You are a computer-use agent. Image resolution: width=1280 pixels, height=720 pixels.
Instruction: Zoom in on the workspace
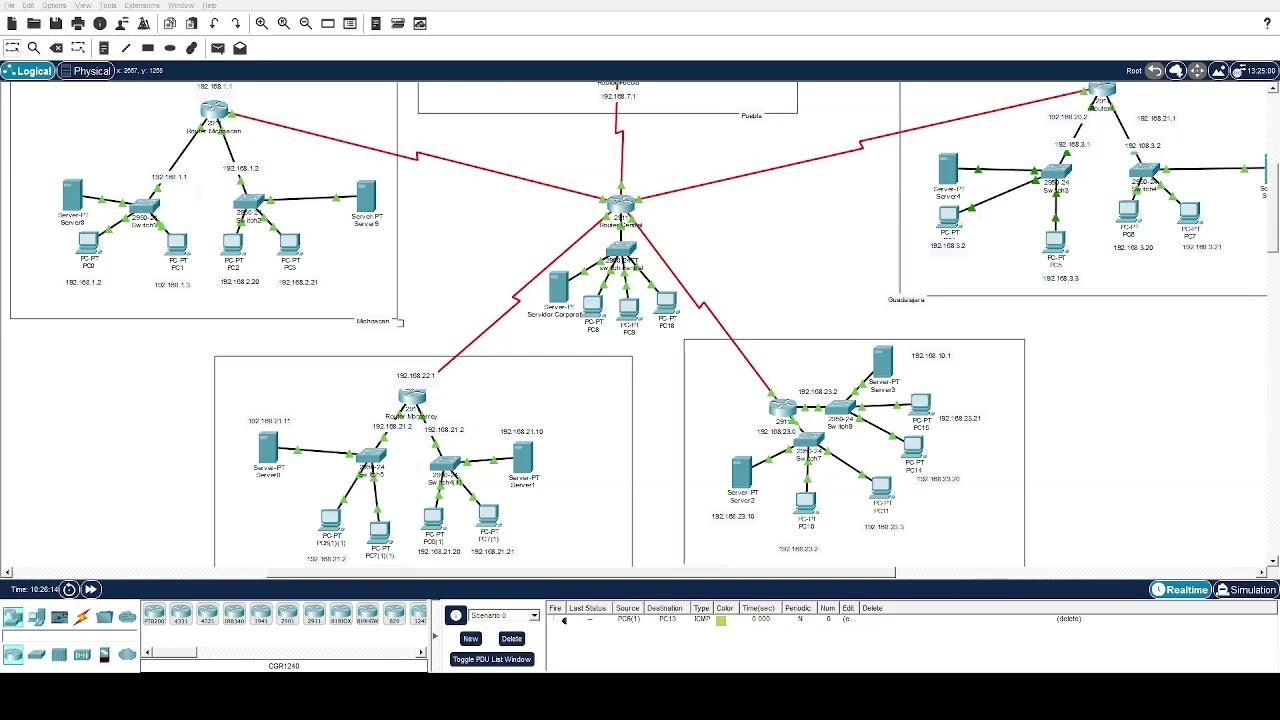[x=262, y=23]
